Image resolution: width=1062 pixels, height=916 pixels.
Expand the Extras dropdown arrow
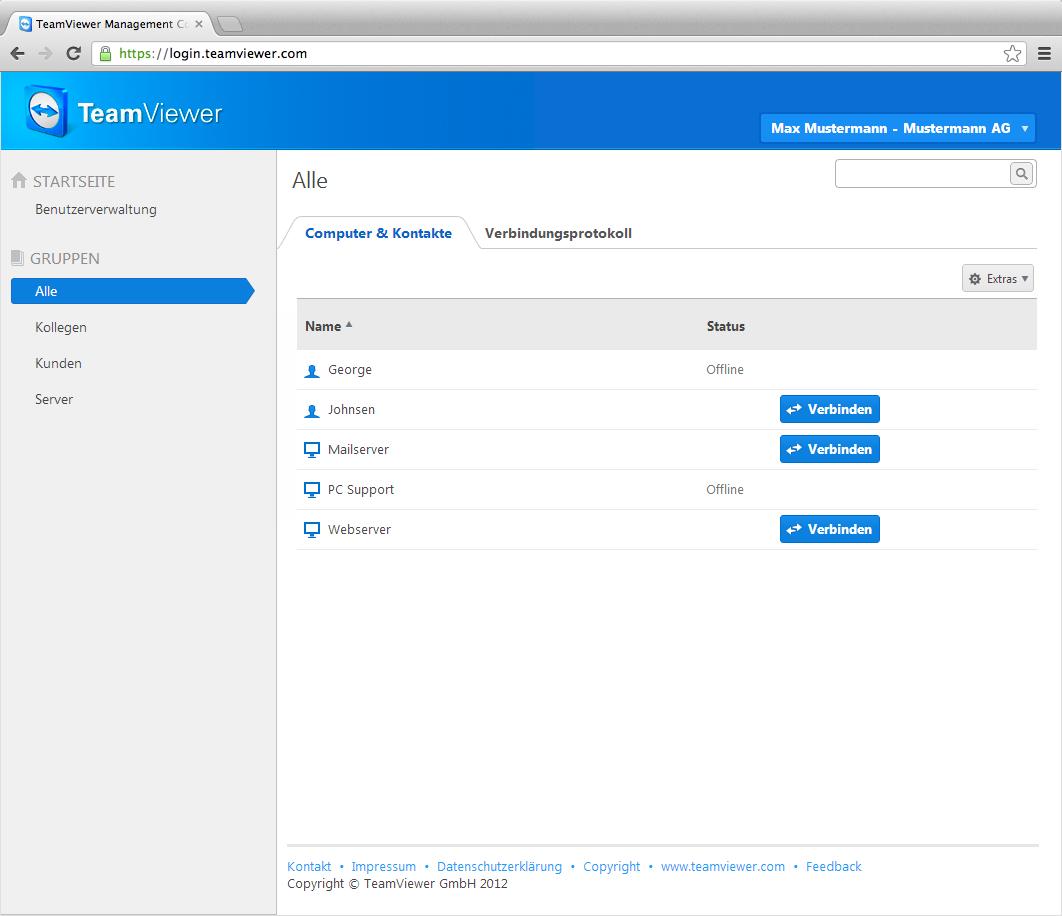click(1025, 278)
